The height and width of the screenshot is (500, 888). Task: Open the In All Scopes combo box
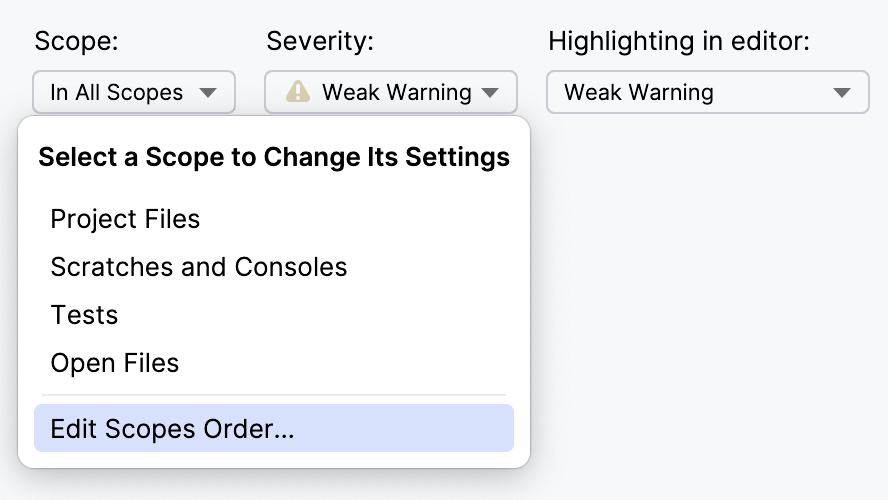(x=134, y=92)
